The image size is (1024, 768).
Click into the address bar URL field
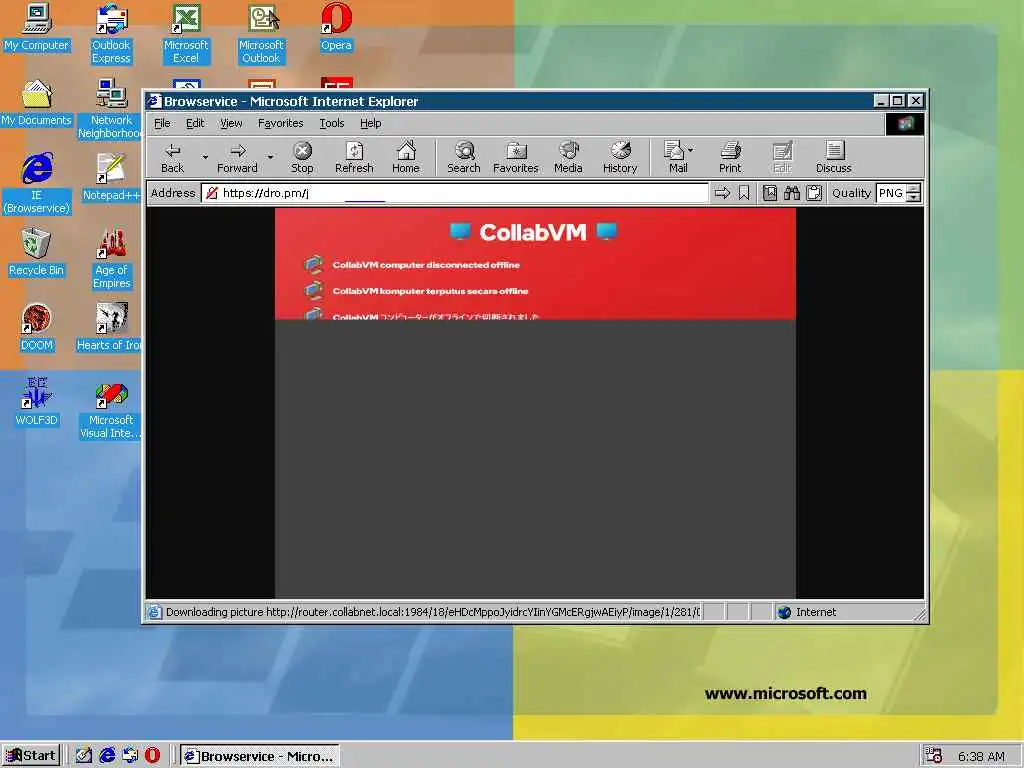pos(455,193)
